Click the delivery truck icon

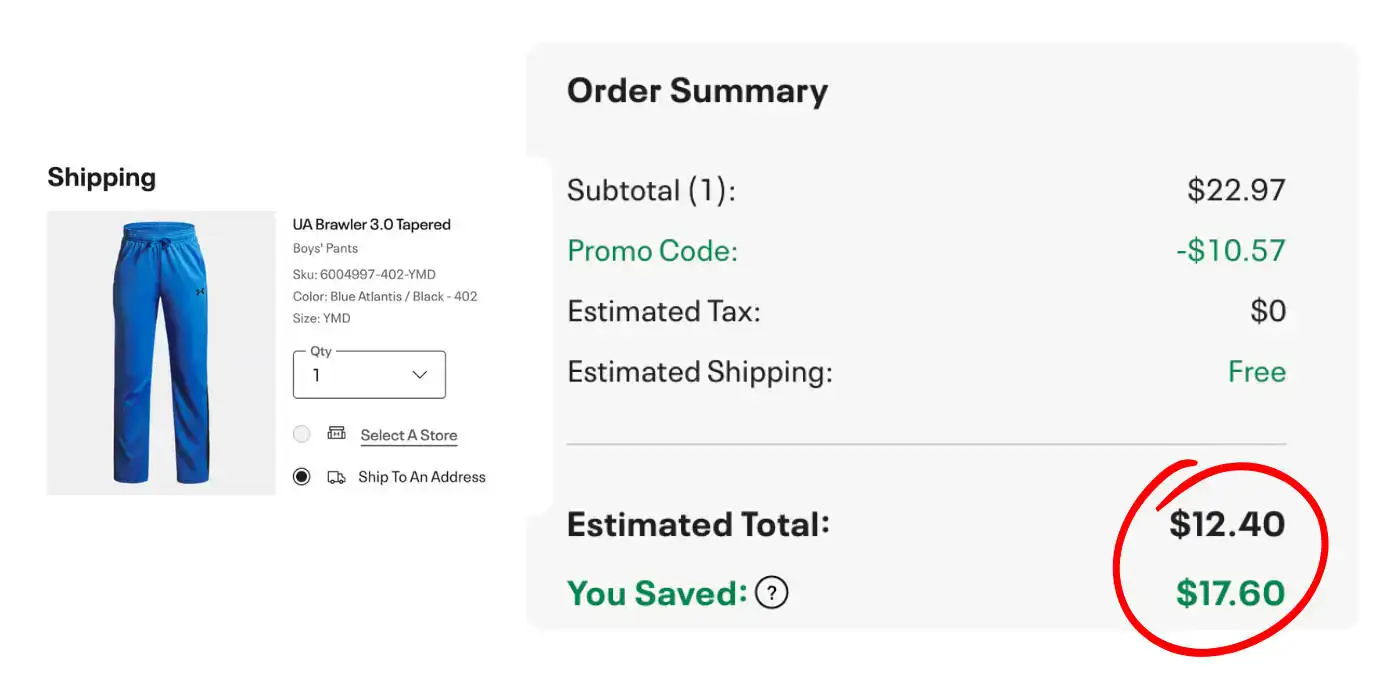336,477
